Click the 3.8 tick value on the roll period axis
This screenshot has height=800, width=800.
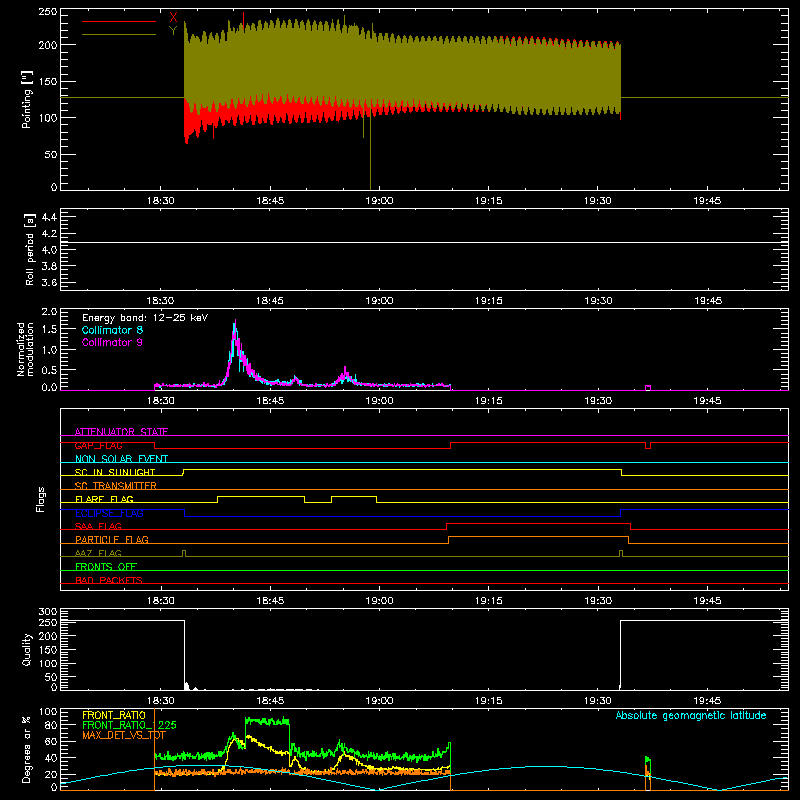click(x=49, y=266)
